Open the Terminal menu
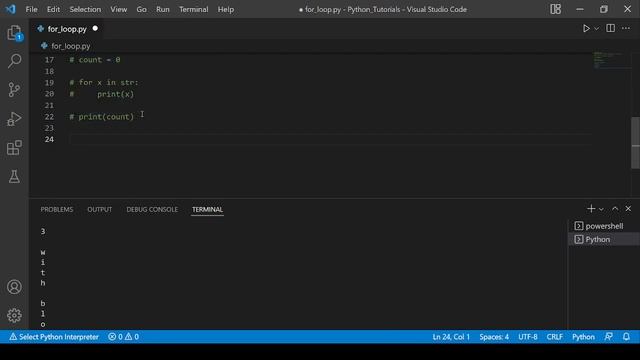 [193, 9]
